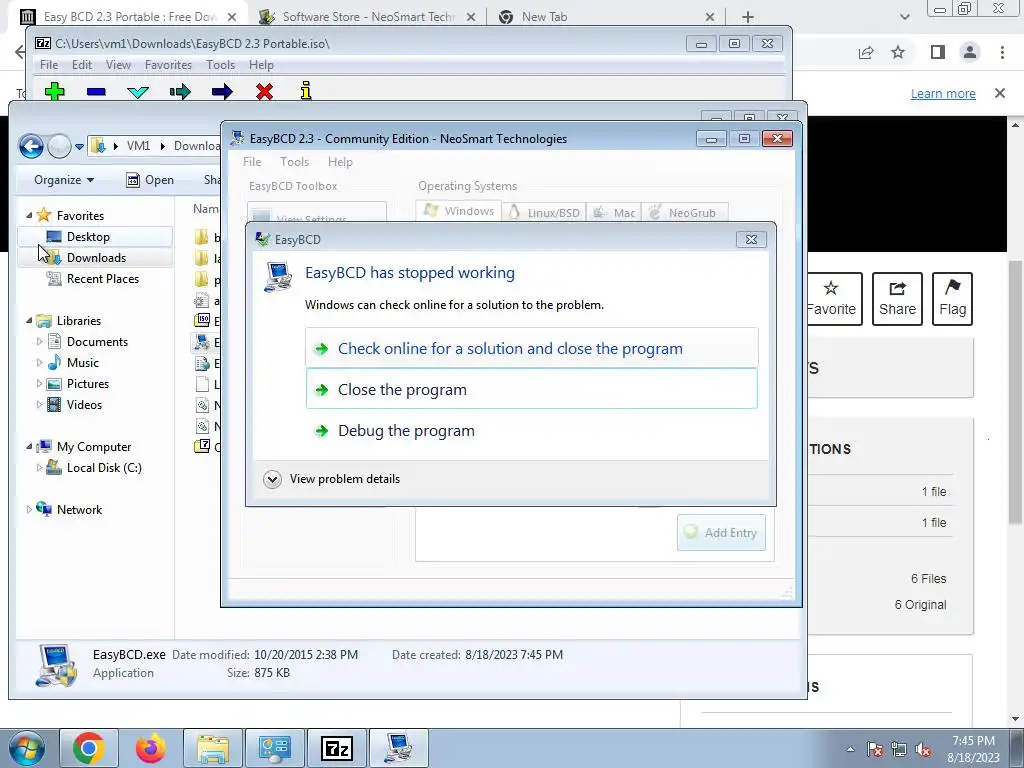Switch to Linux/BSD tab in EasyBCD
Screen dimensions: 1024x768
544,212
